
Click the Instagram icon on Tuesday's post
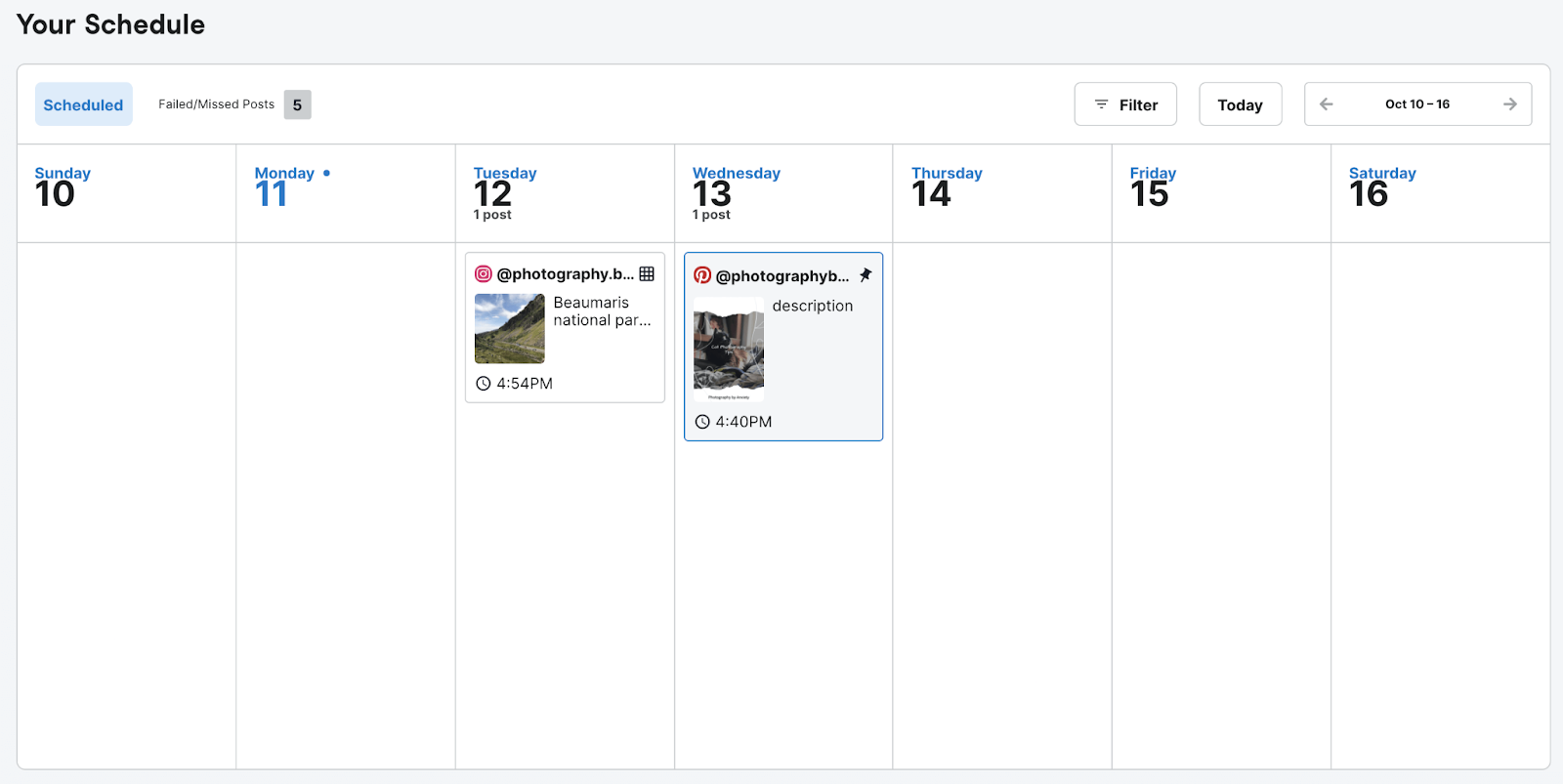point(483,274)
